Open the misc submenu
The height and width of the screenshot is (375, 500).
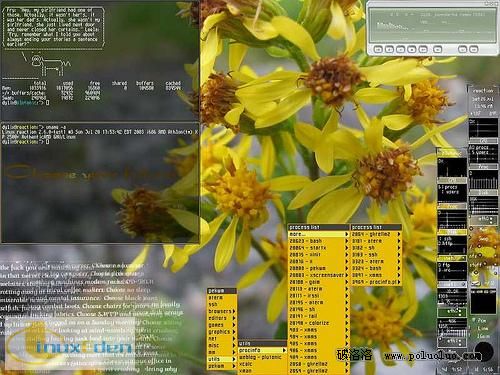pyautogui.click(x=222, y=346)
